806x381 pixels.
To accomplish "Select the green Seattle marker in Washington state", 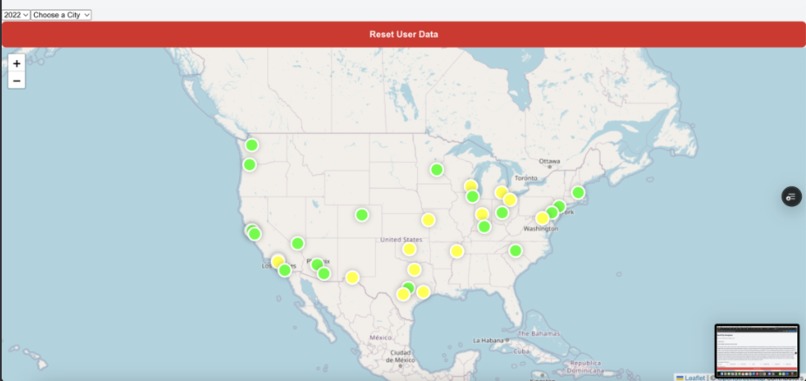I will tap(251, 145).
